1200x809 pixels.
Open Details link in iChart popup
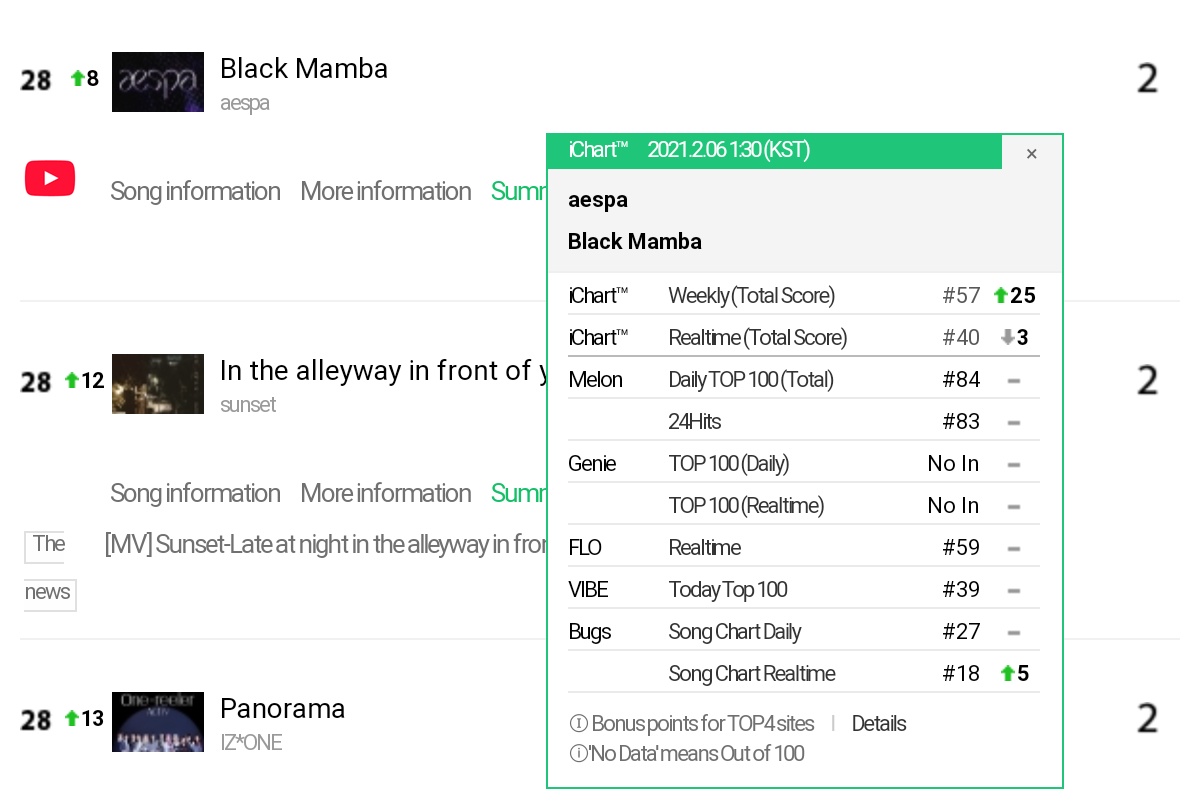tap(879, 724)
